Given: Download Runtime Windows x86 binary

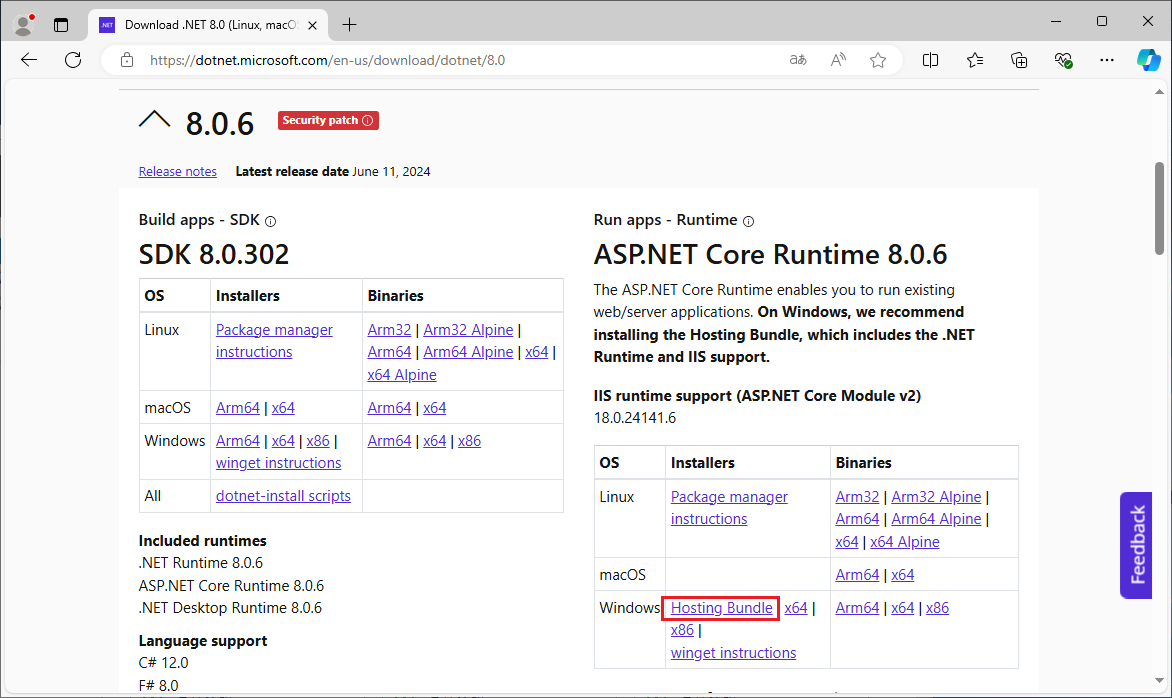Looking at the screenshot, I should pyautogui.click(x=937, y=608).
